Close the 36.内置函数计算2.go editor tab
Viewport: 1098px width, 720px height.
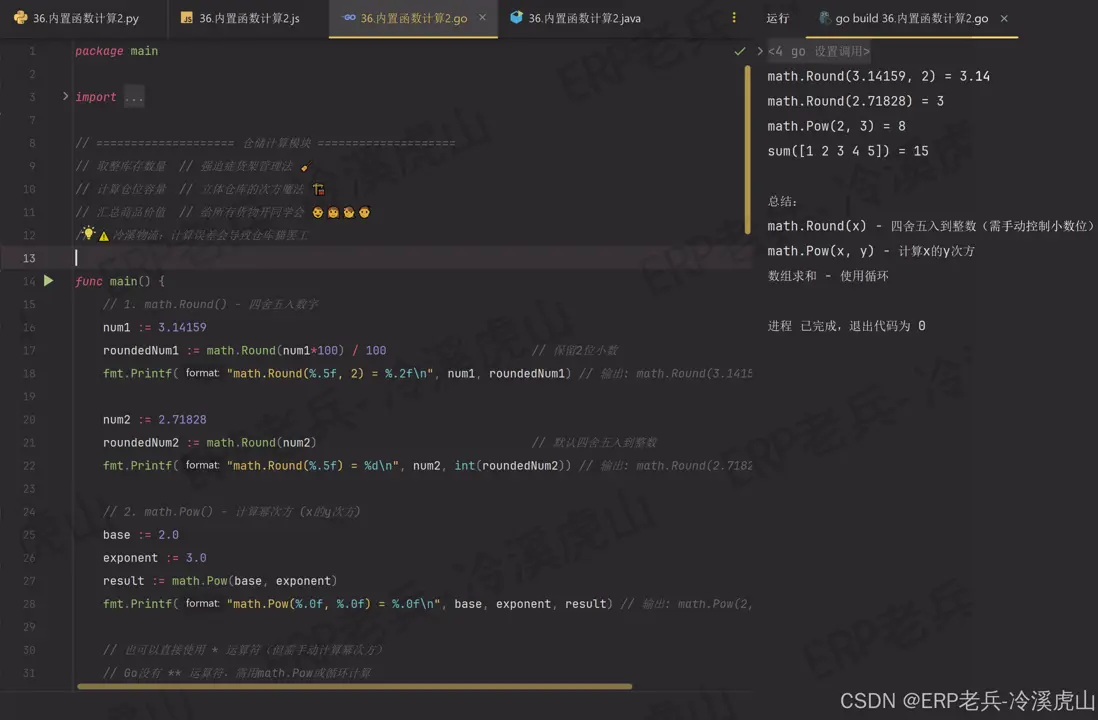pos(482,18)
